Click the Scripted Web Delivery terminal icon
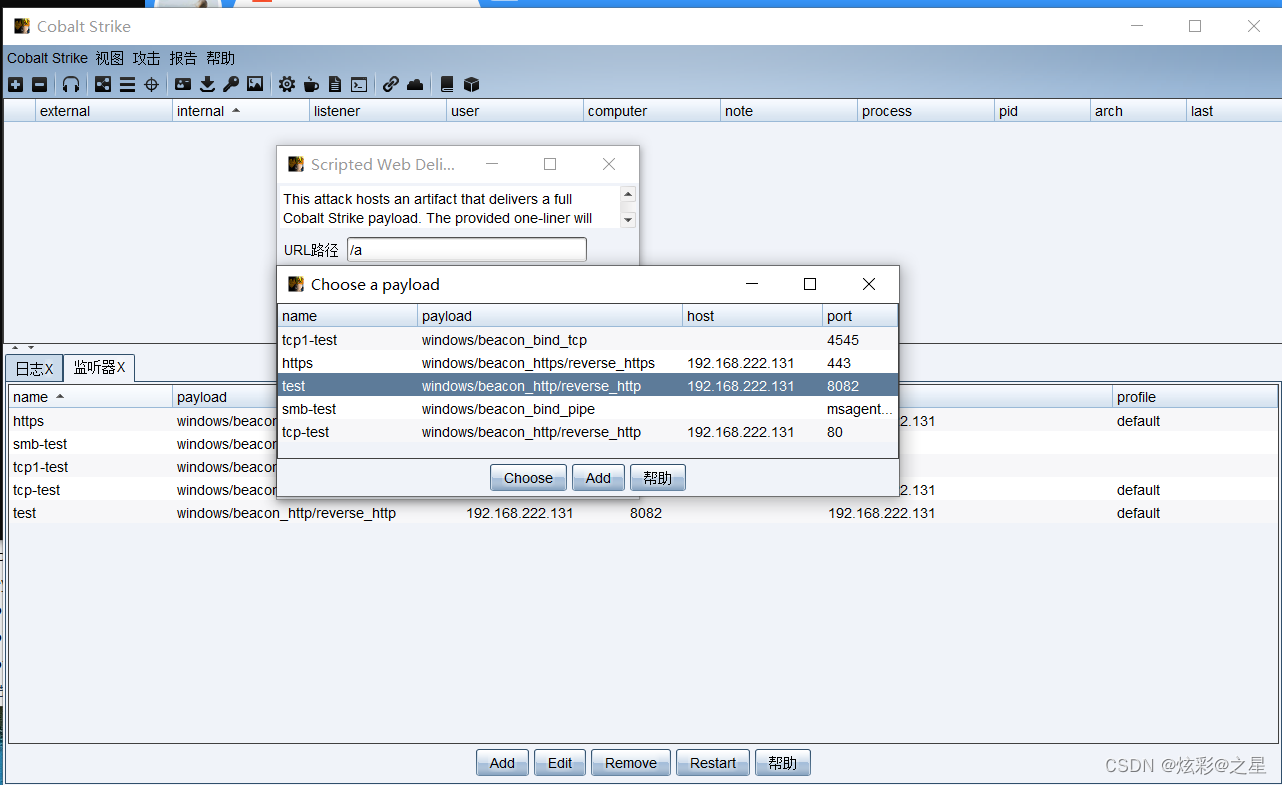The image size is (1282, 785). tap(359, 85)
